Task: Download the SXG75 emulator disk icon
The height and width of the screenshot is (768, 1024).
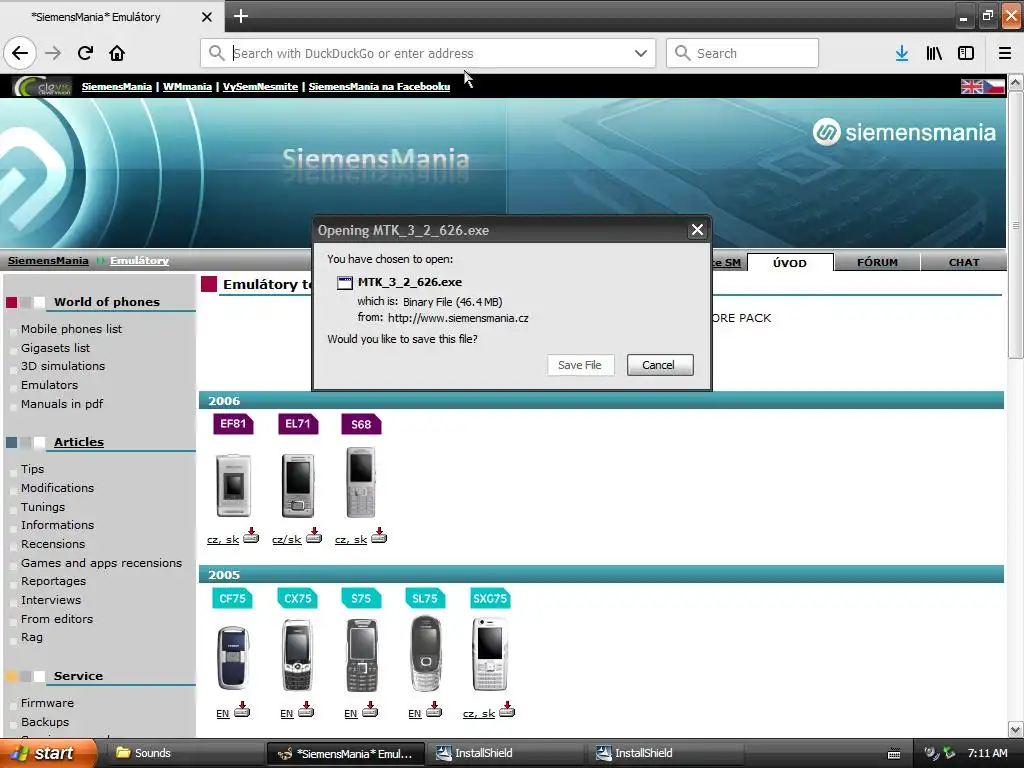Action: (x=507, y=709)
